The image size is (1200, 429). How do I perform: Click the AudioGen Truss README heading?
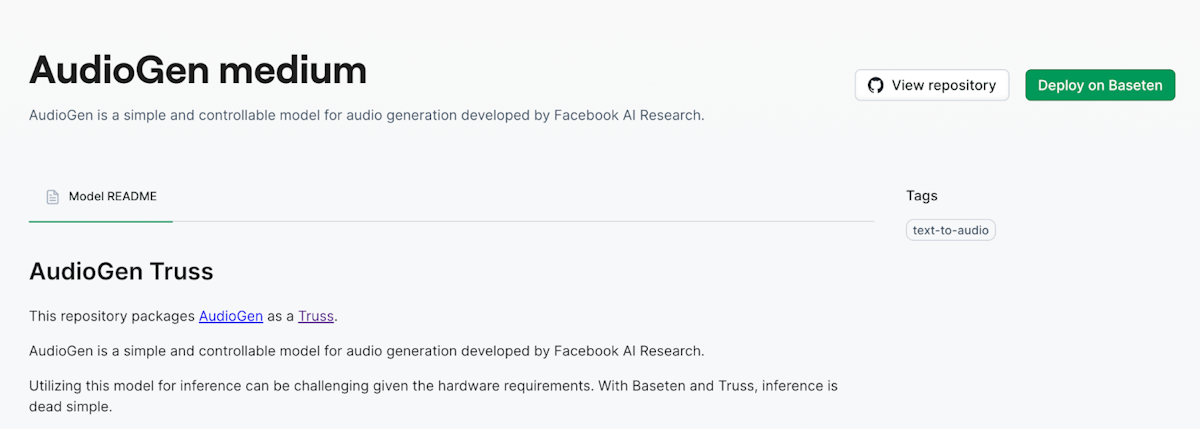pos(121,271)
